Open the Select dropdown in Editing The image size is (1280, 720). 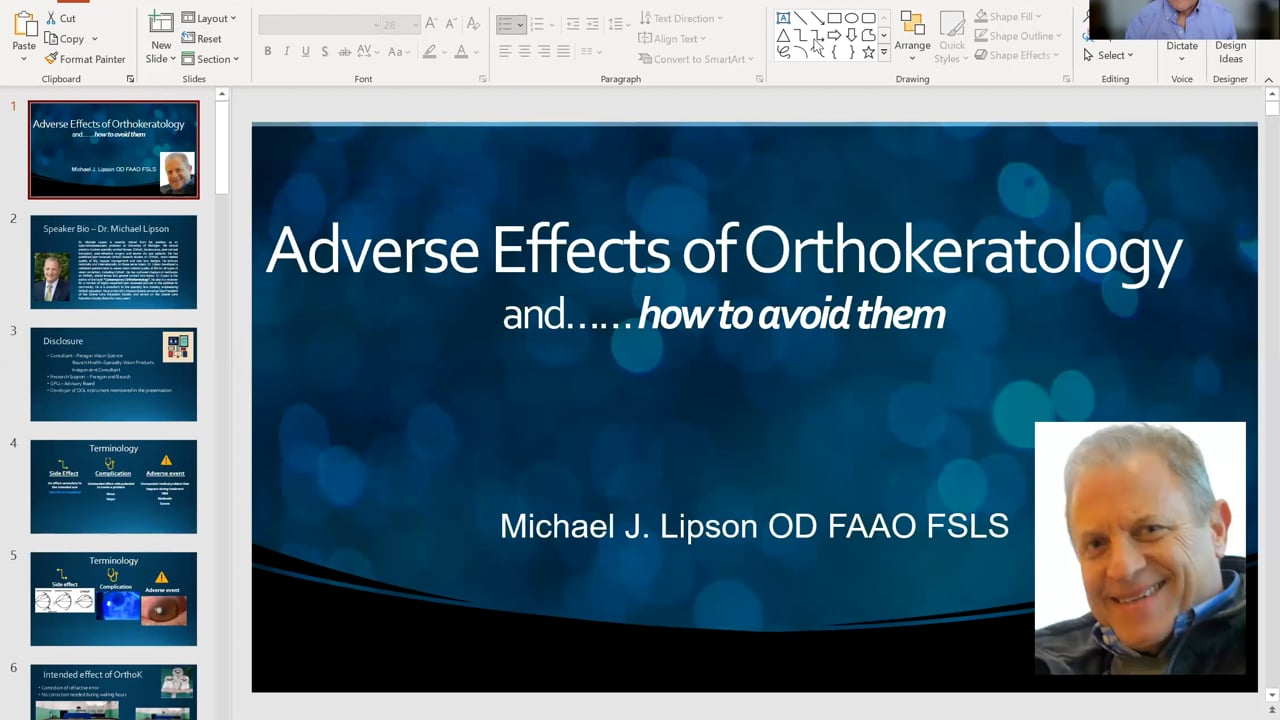pyautogui.click(x=1108, y=55)
